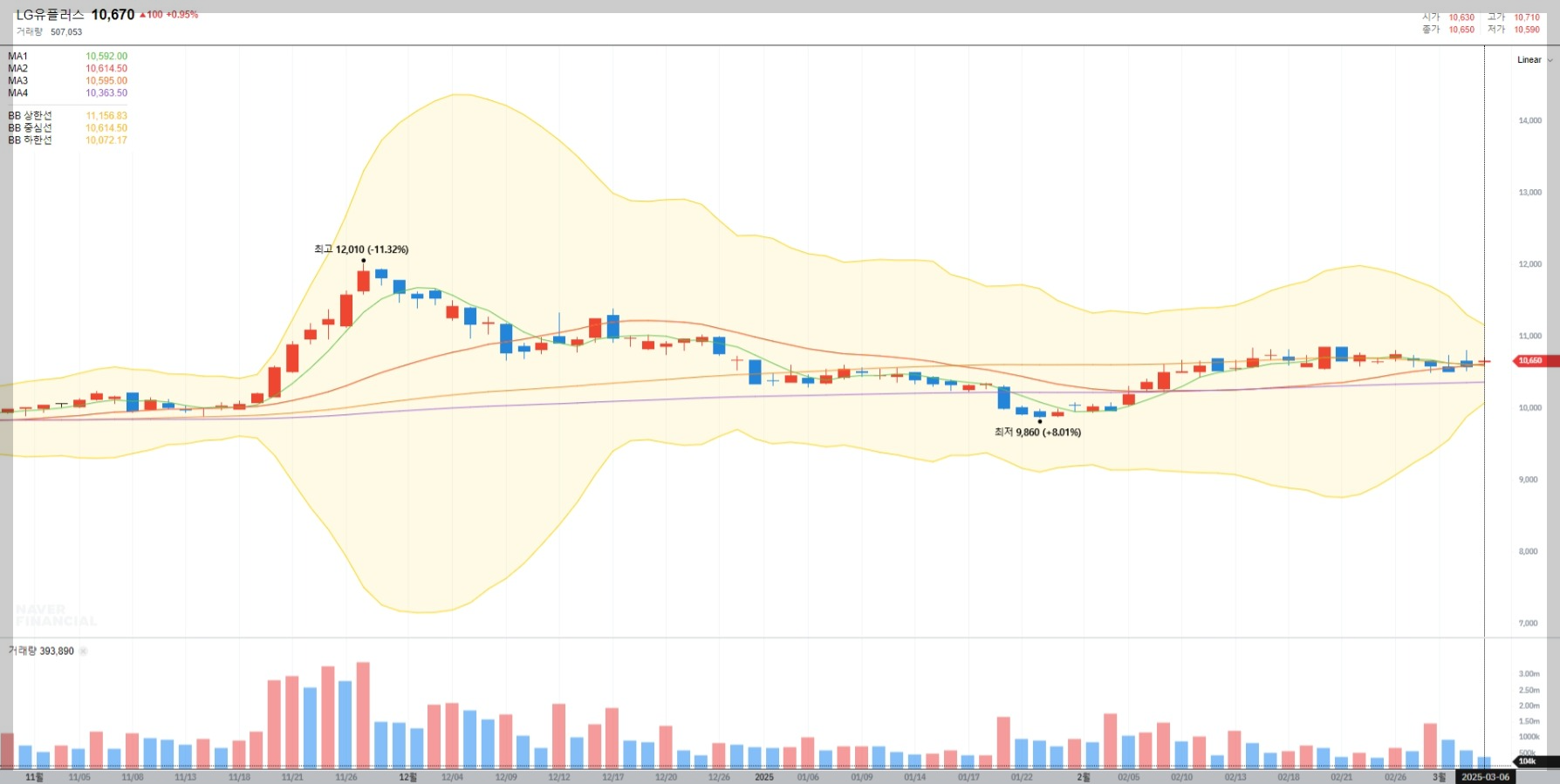Close the 거래량 volume panel with its X icon

click(84, 651)
